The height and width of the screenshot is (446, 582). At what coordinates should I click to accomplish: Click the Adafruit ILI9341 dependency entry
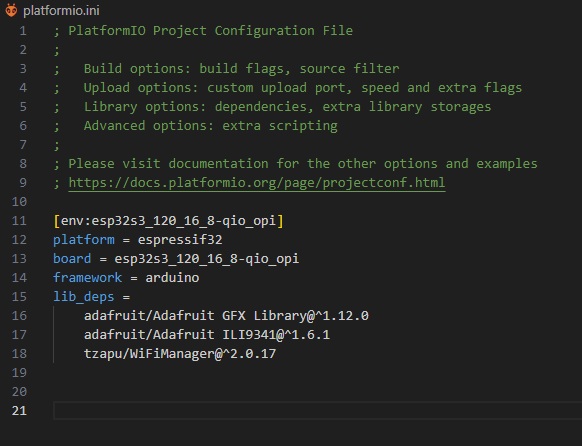click(207, 335)
